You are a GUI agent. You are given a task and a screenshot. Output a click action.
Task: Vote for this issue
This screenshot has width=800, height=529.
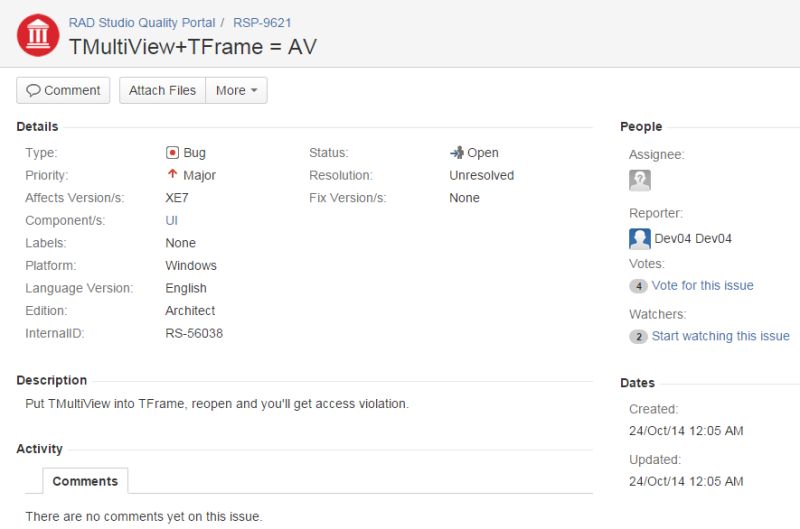702,286
